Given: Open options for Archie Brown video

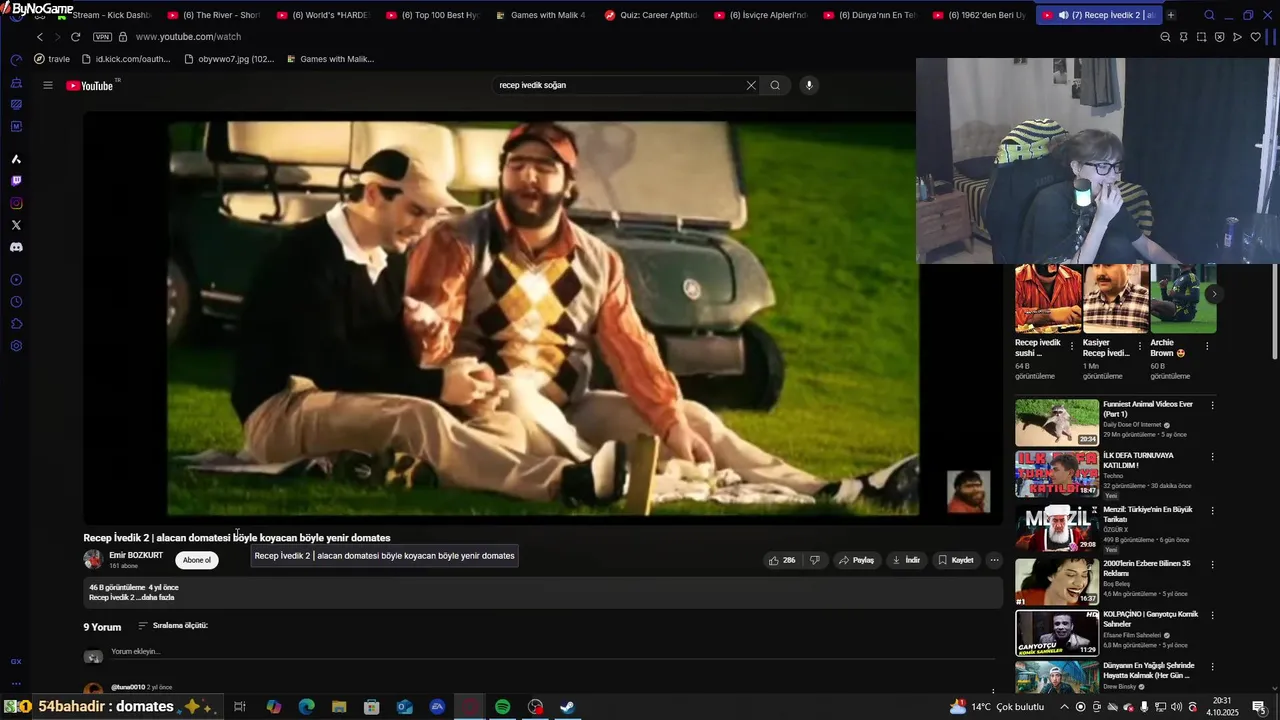Looking at the screenshot, I should pyautogui.click(x=1207, y=346).
